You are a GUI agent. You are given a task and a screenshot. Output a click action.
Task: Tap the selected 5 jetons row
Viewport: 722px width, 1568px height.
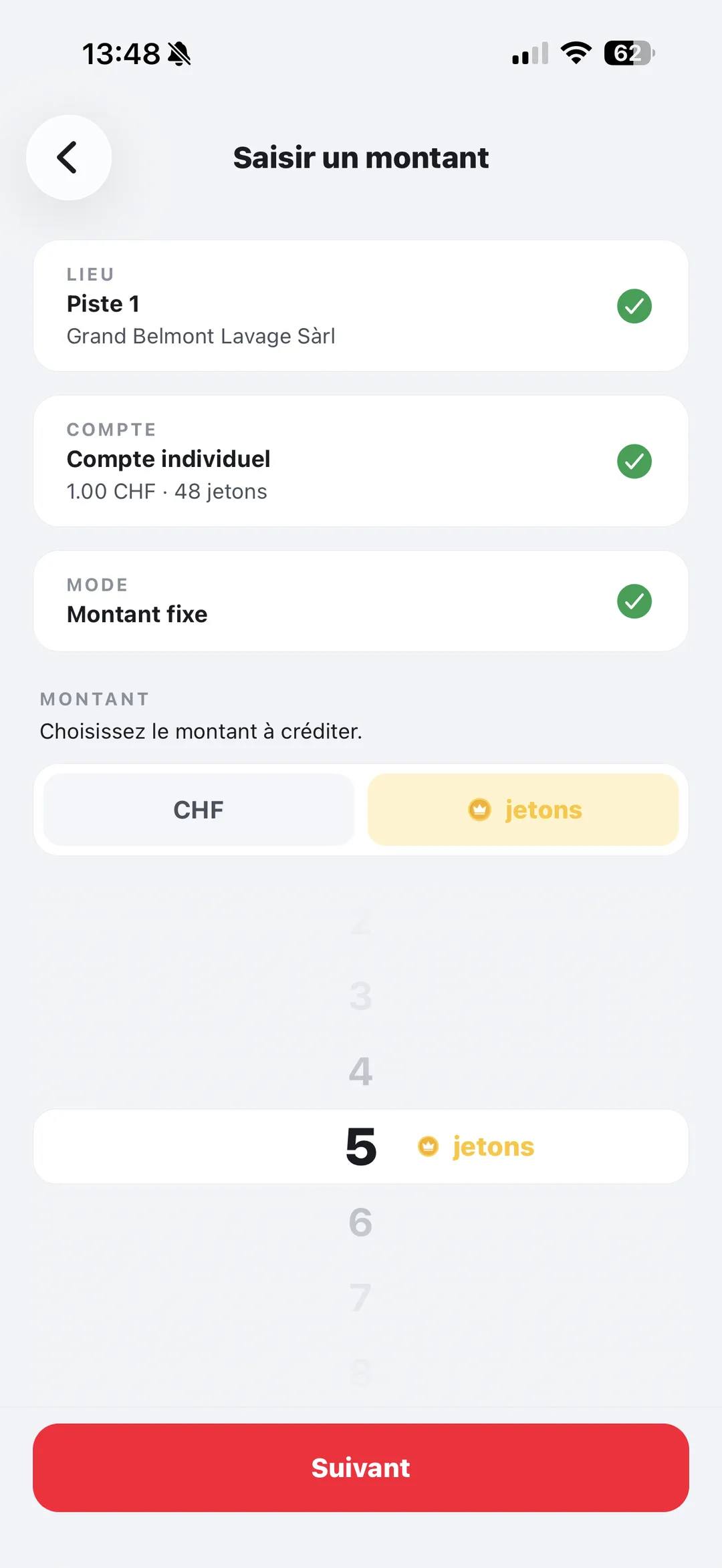[x=361, y=1146]
